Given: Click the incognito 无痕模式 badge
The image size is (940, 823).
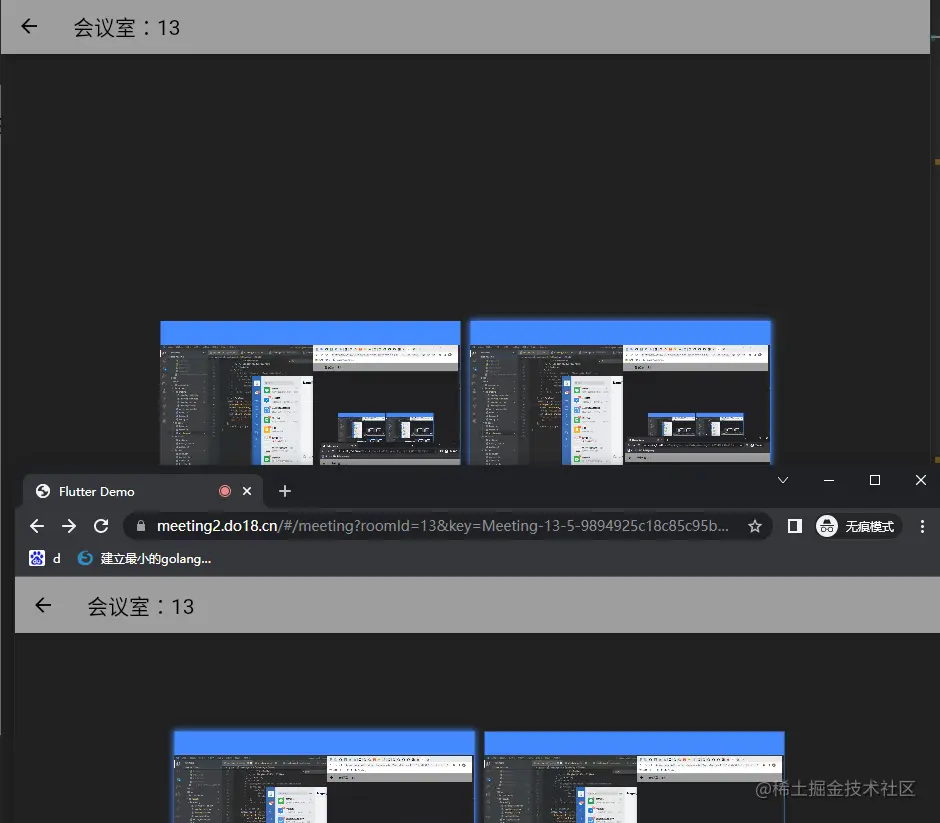Looking at the screenshot, I should point(857,525).
